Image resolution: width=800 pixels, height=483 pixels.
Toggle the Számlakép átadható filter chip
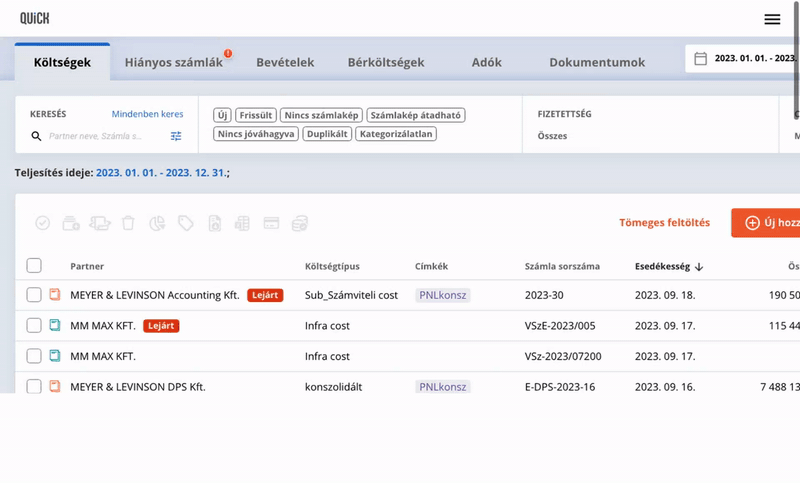point(416,115)
